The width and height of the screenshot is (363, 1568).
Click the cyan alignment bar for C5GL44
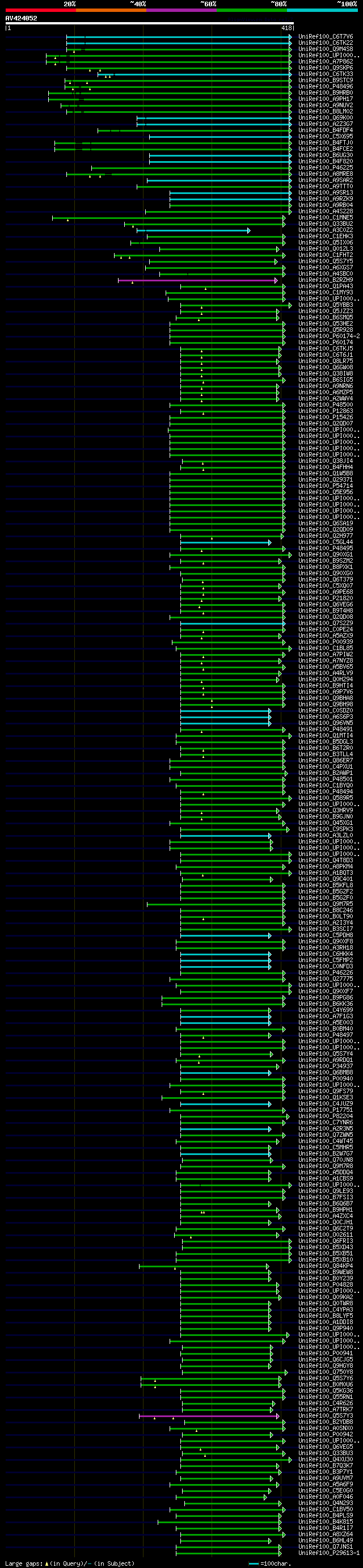pyautogui.click(x=226, y=542)
